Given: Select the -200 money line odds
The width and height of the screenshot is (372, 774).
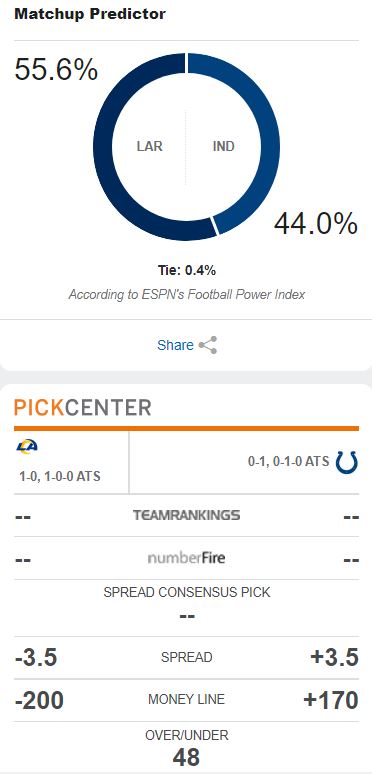Looking at the screenshot, I should click(39, 700).
